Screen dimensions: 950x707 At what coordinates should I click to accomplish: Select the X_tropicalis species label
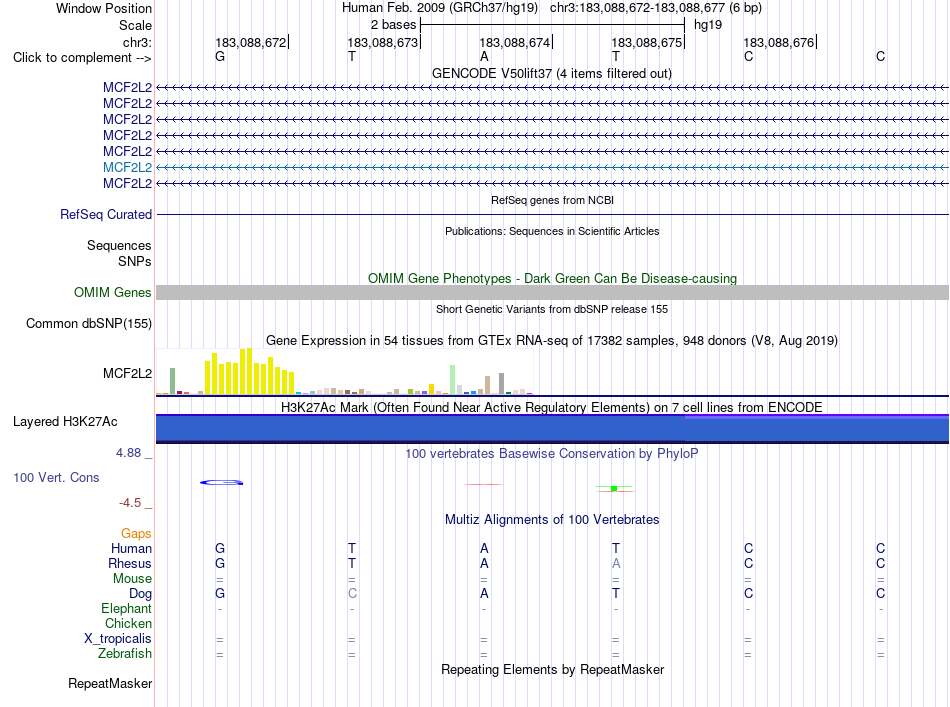[118, 639]
